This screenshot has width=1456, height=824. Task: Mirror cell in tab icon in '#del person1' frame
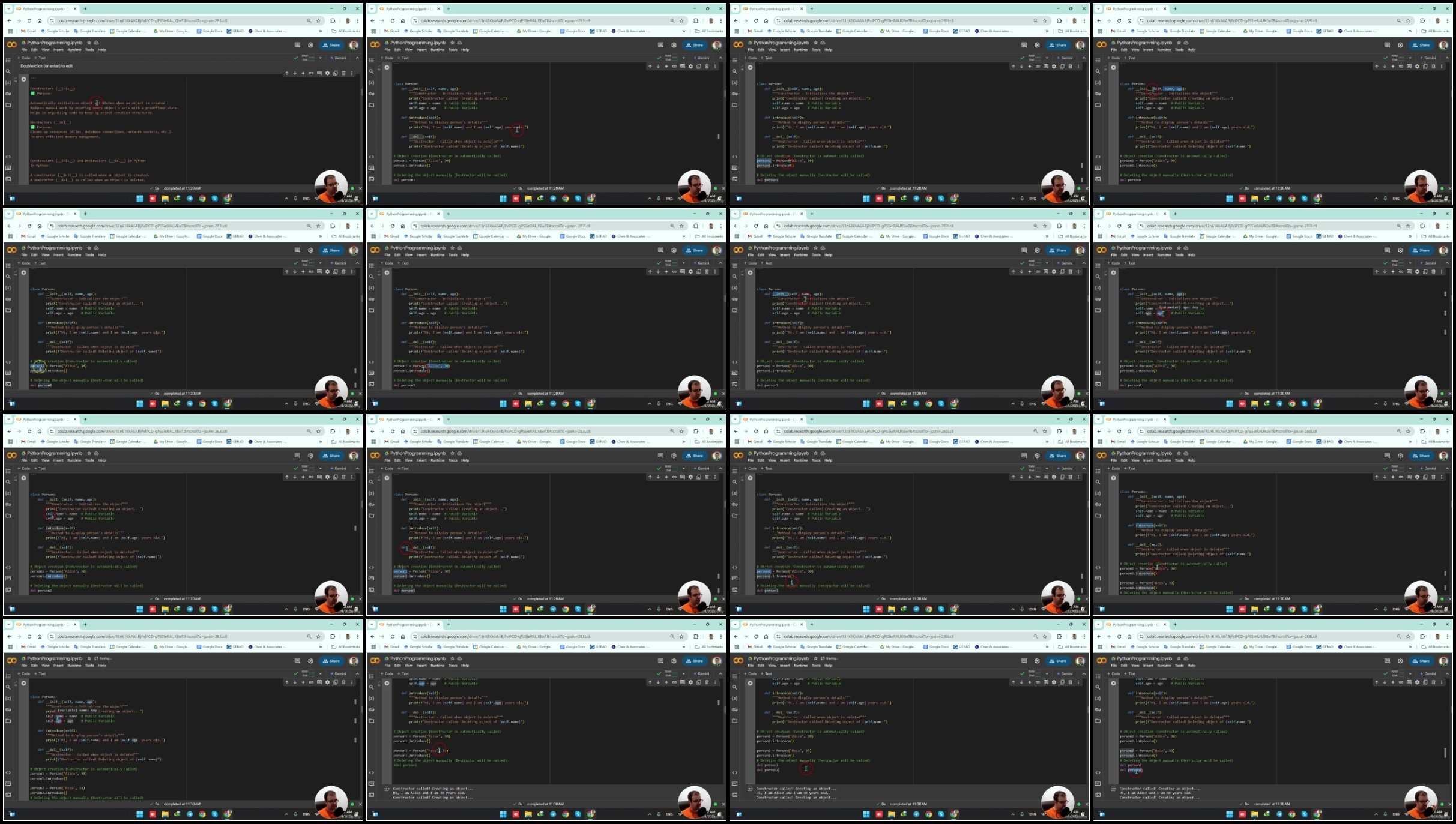click(x=698, y=682)
